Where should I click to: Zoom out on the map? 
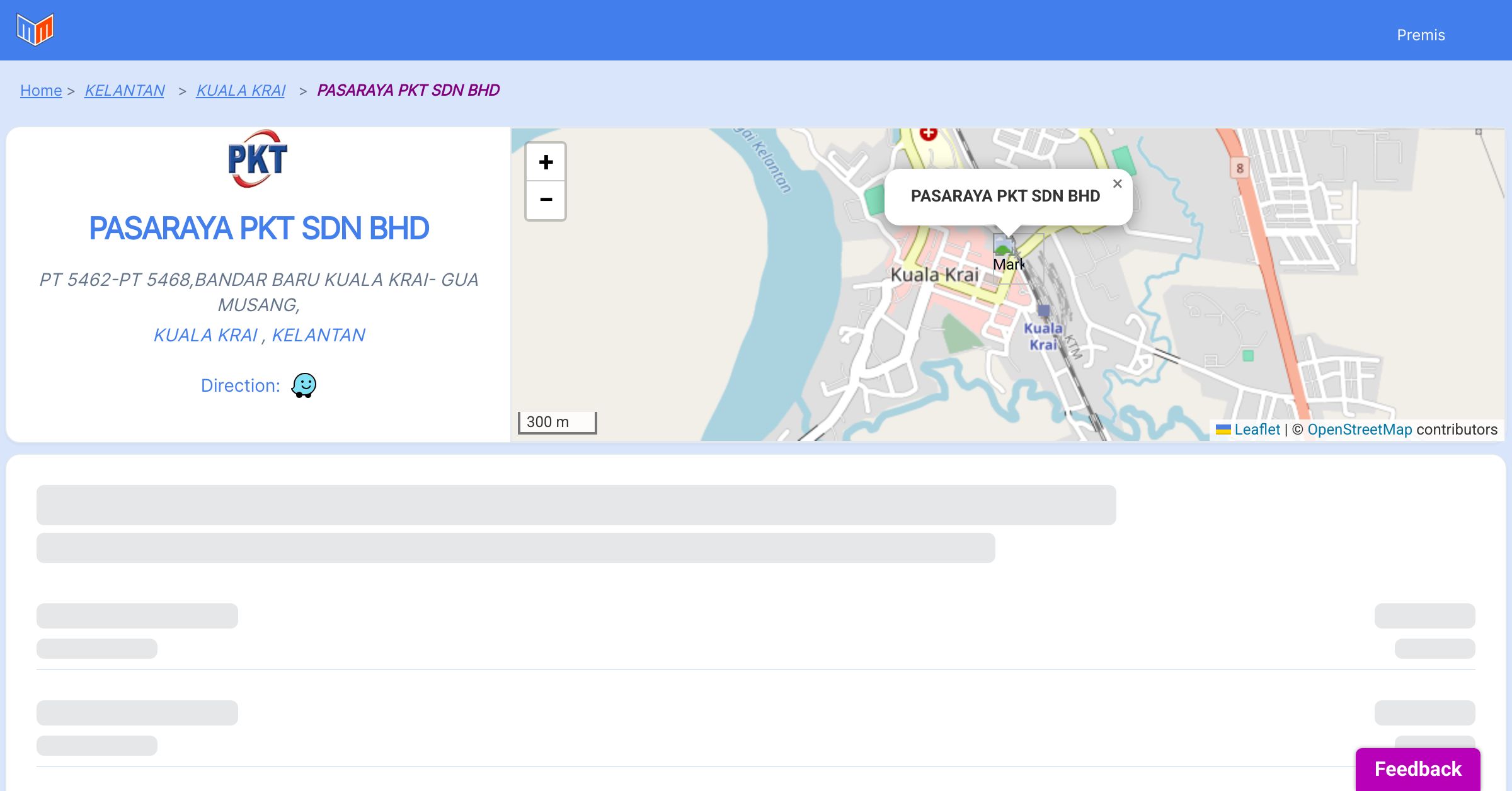pyautogui.click(x=546, y=200)
